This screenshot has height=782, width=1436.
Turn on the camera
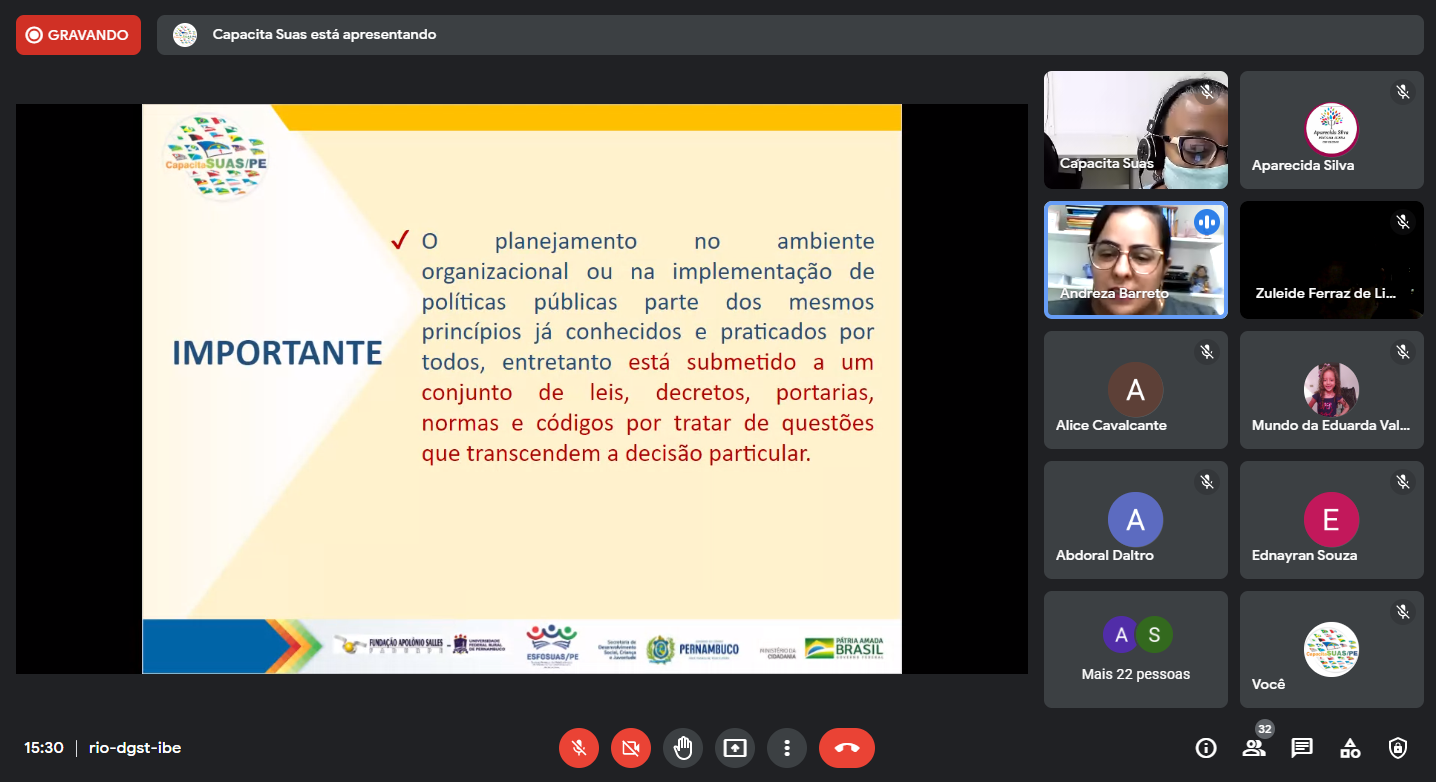[x=631, y=748]
